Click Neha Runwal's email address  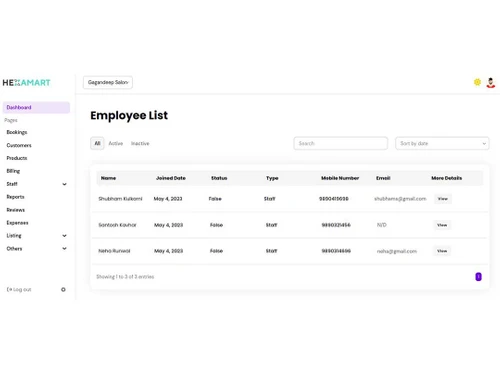(397, 251)
